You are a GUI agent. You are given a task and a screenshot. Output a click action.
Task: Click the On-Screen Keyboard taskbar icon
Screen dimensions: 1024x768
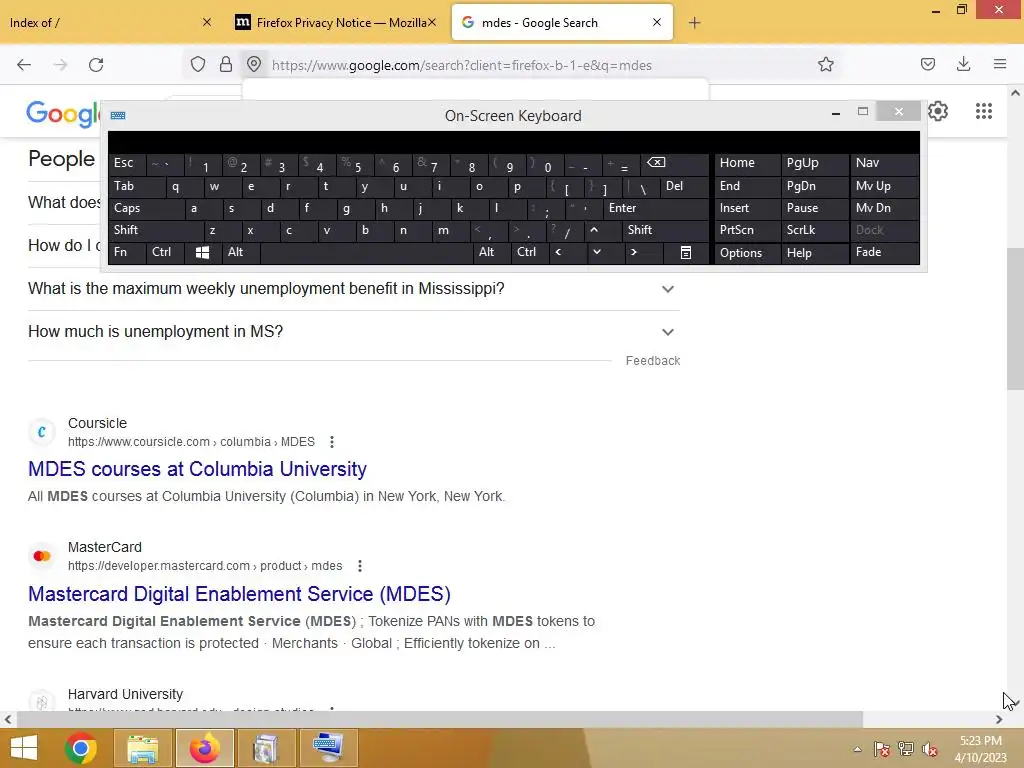coord(327,748)
